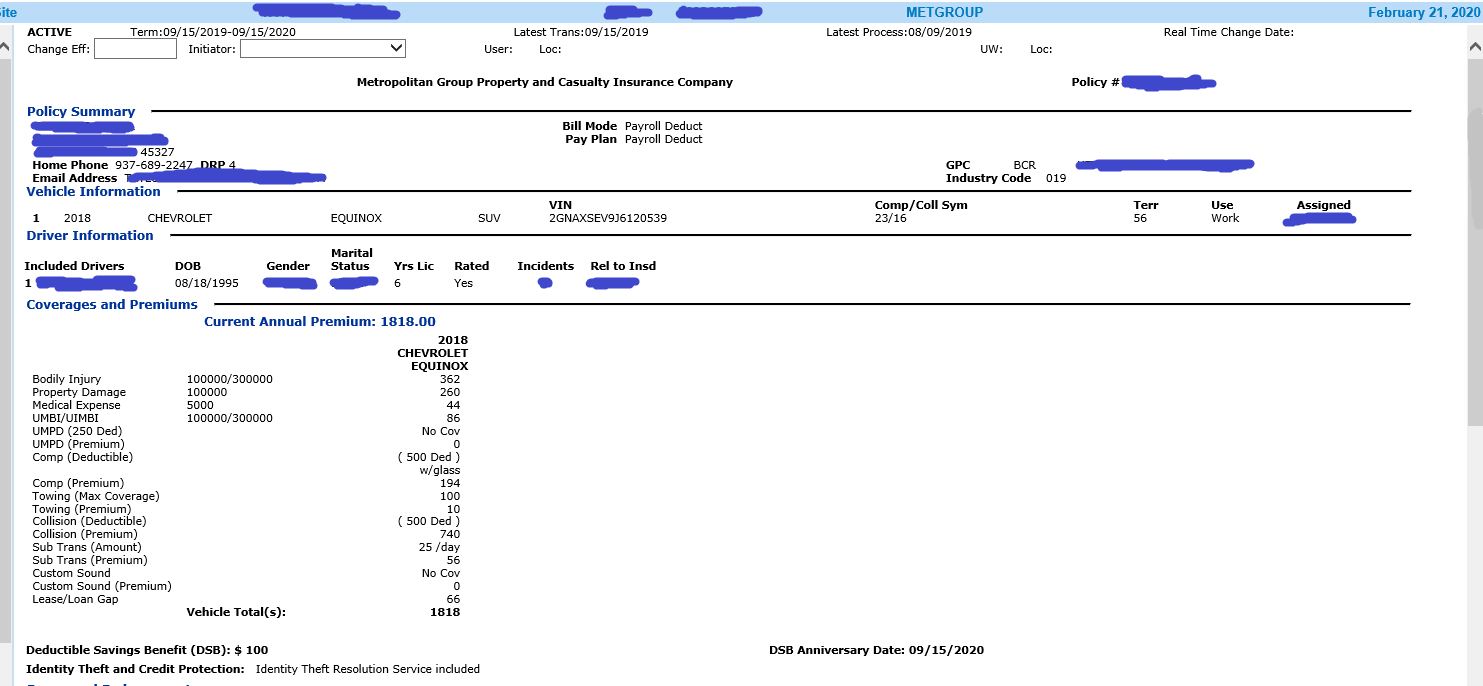This screenshot has width=1483, height=686.
Task: Click the Coverages and Premiums heading
Action: point(112,304)
